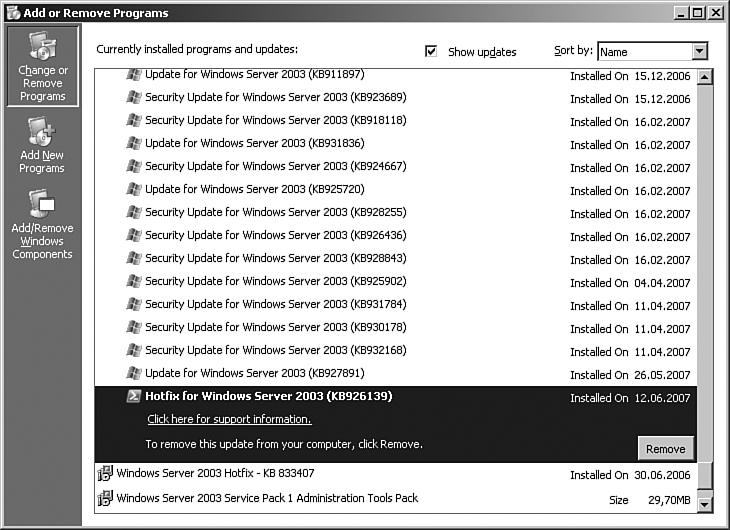Open Click here for support information link

[229, 419]
